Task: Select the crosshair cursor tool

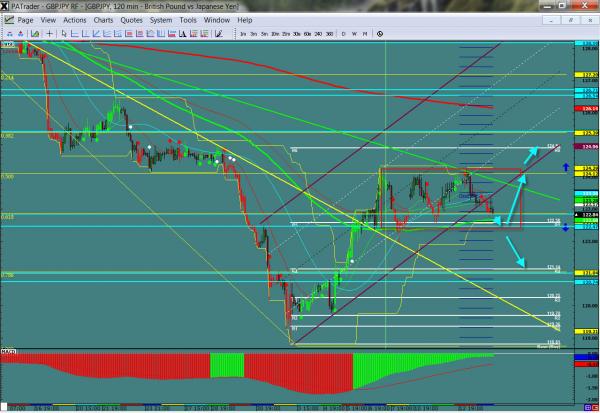Action: pos(49,34)
